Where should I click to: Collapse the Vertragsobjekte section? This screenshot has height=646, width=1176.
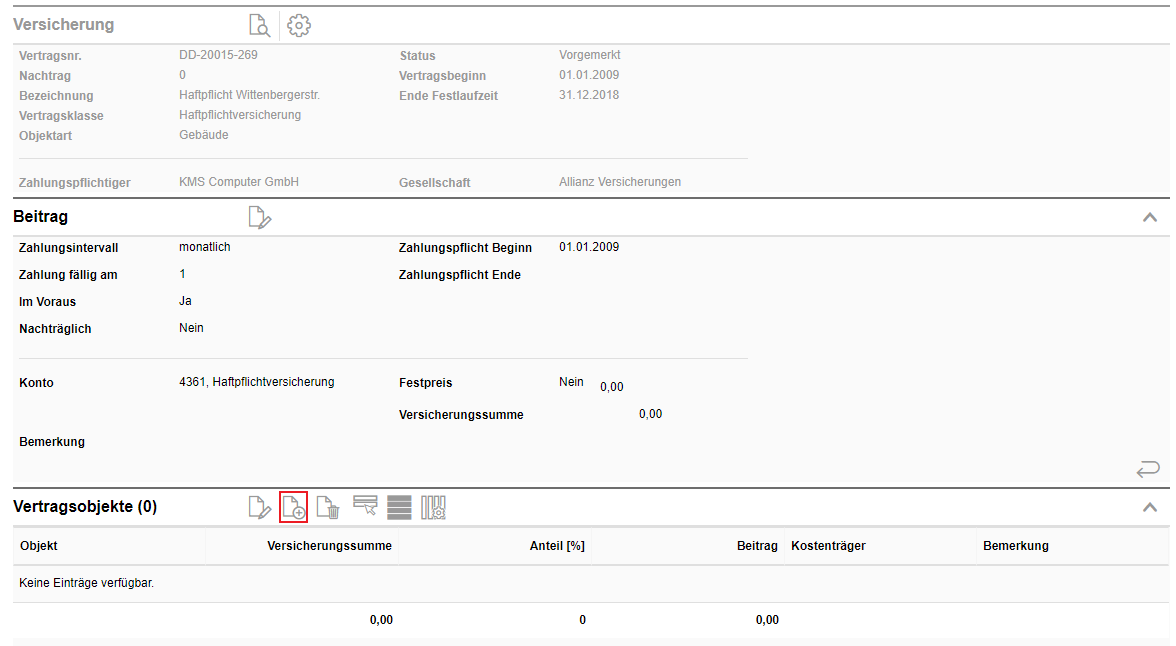pos(1150,507)
